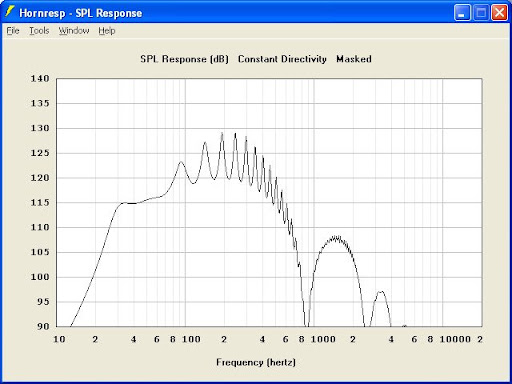Viewport: 512px width, 384px height.
Task: Click the 130 value on vertical axis
Action: pos(40,128)
